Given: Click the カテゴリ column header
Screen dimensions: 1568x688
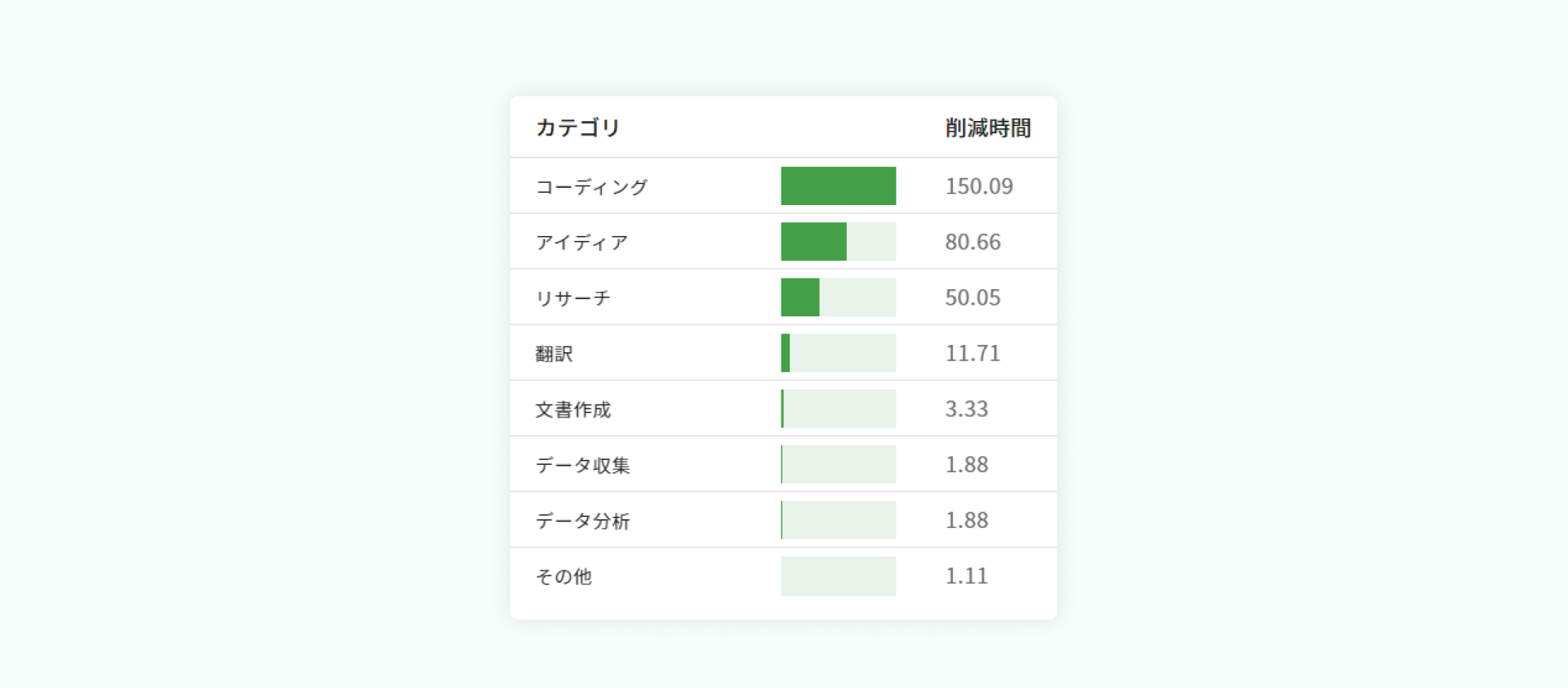Looking at the screenshot, I should click(577, 127).
